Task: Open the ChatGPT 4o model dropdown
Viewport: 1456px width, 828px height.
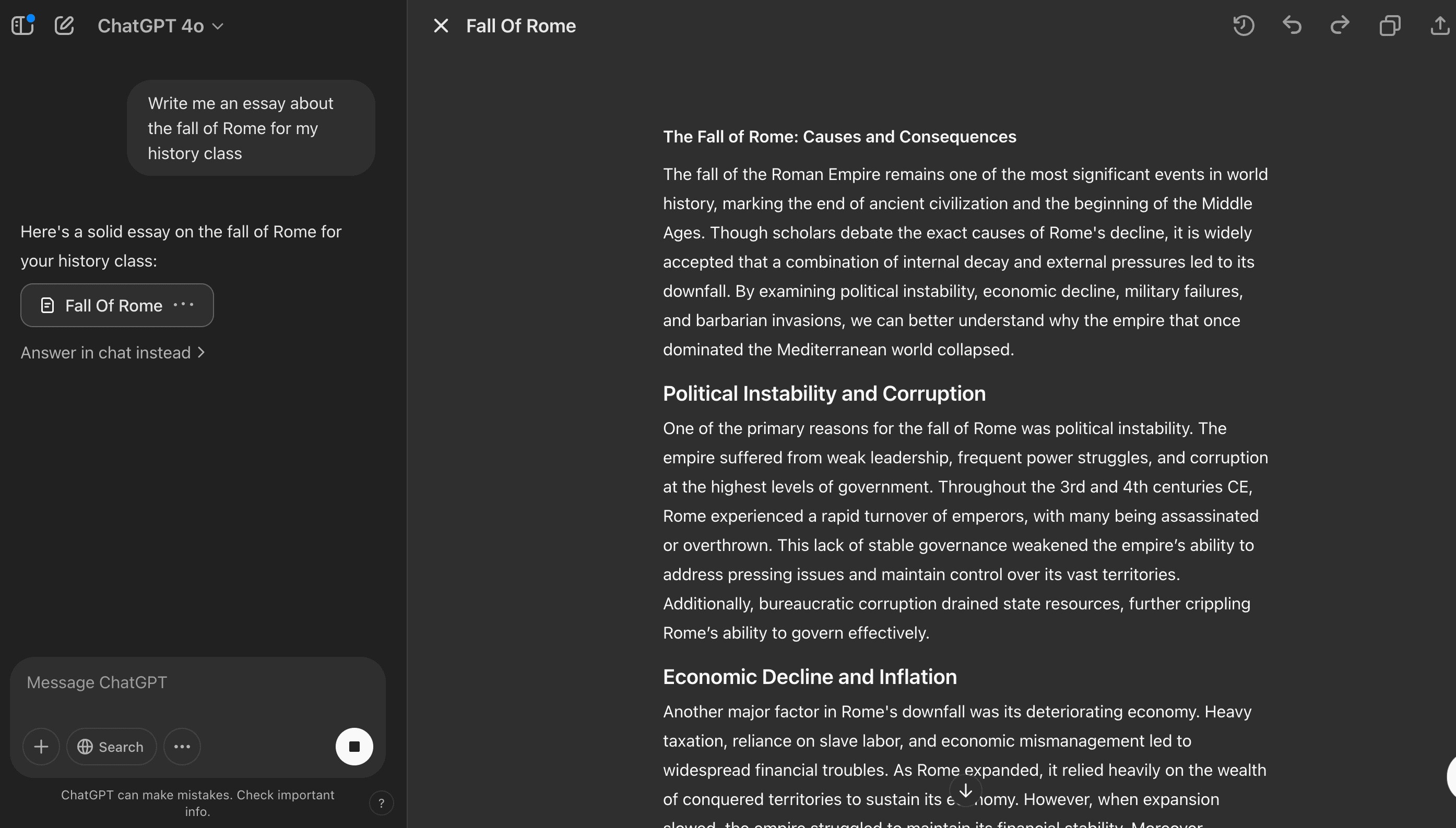Action: (x=160, y=26)
